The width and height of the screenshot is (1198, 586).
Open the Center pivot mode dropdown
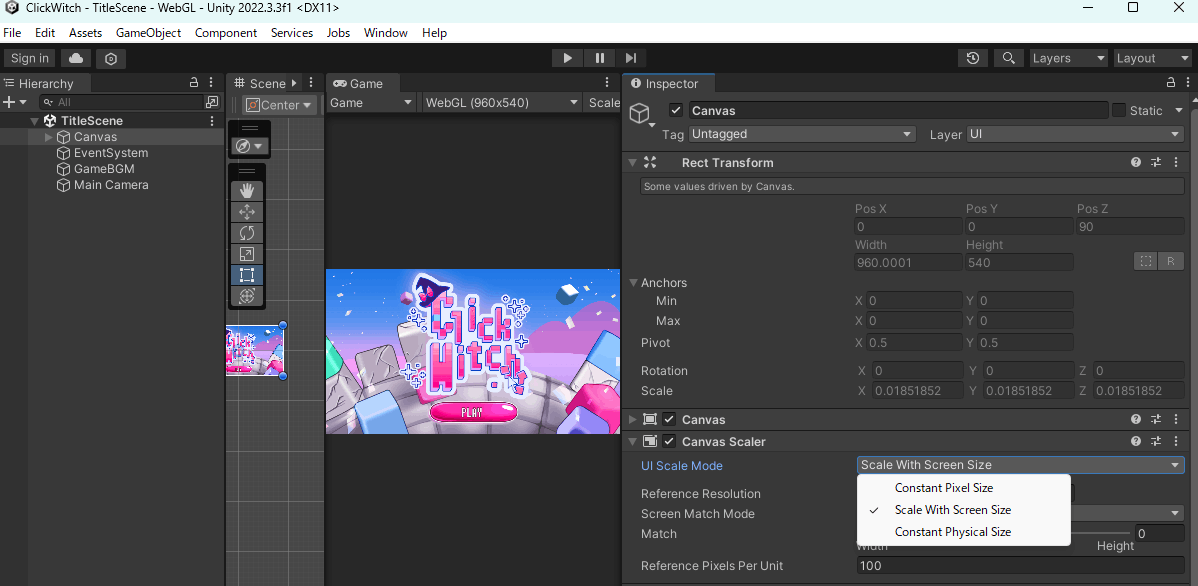click(x=279, y=105)
